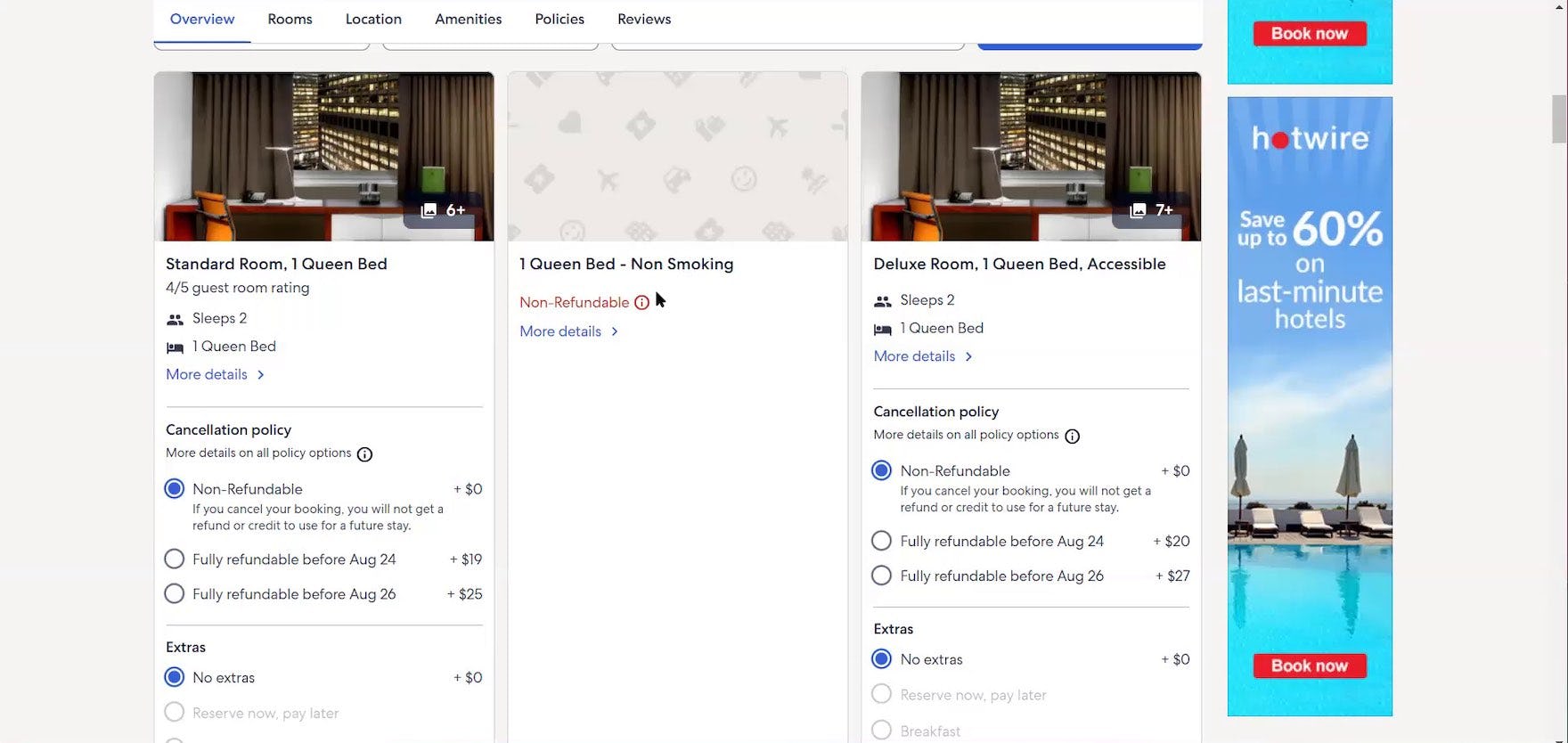Expand More details for Standard Room
Image resolution: width=1568 pixels, height=743 pixels.
coord(215,375)
